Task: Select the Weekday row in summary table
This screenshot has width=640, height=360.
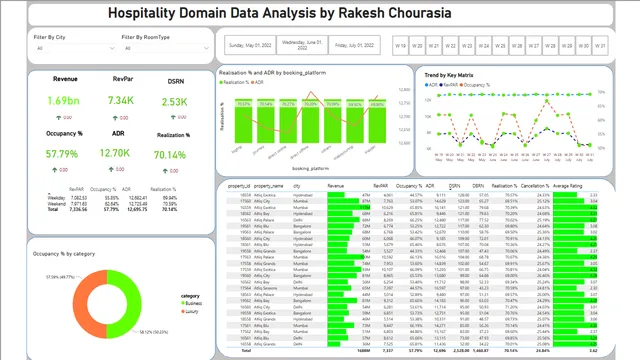Action: (x=112, y=198)
